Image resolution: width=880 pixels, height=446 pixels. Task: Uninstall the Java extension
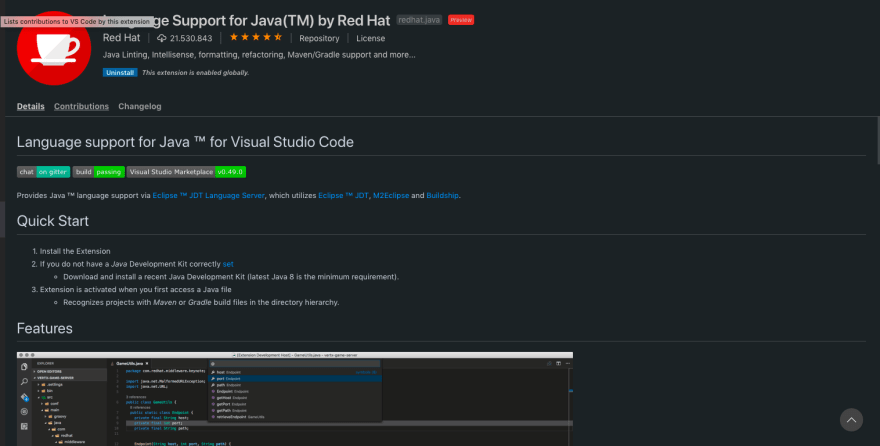pos(120,72)
